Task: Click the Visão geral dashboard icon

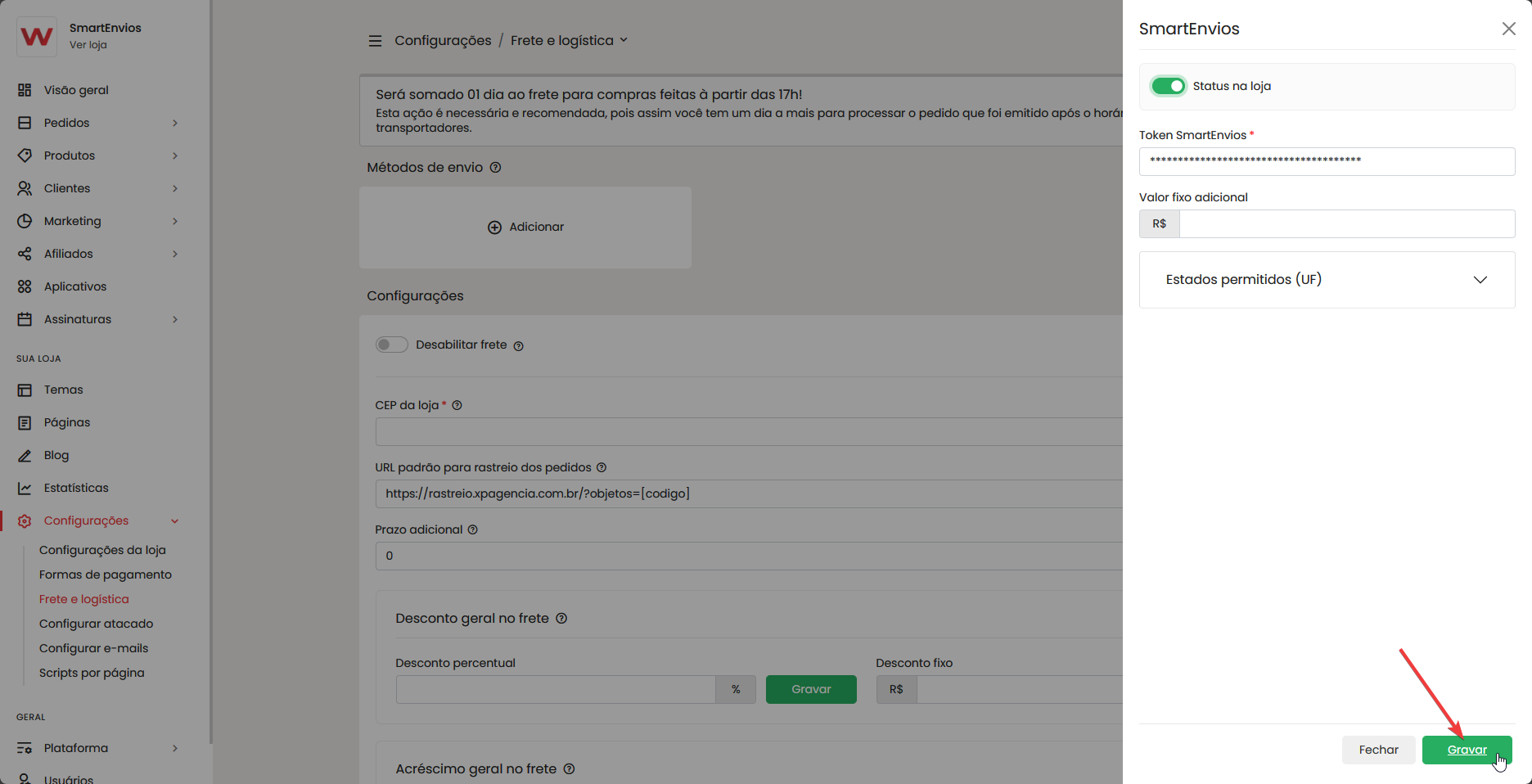Action: click(25, 90)
